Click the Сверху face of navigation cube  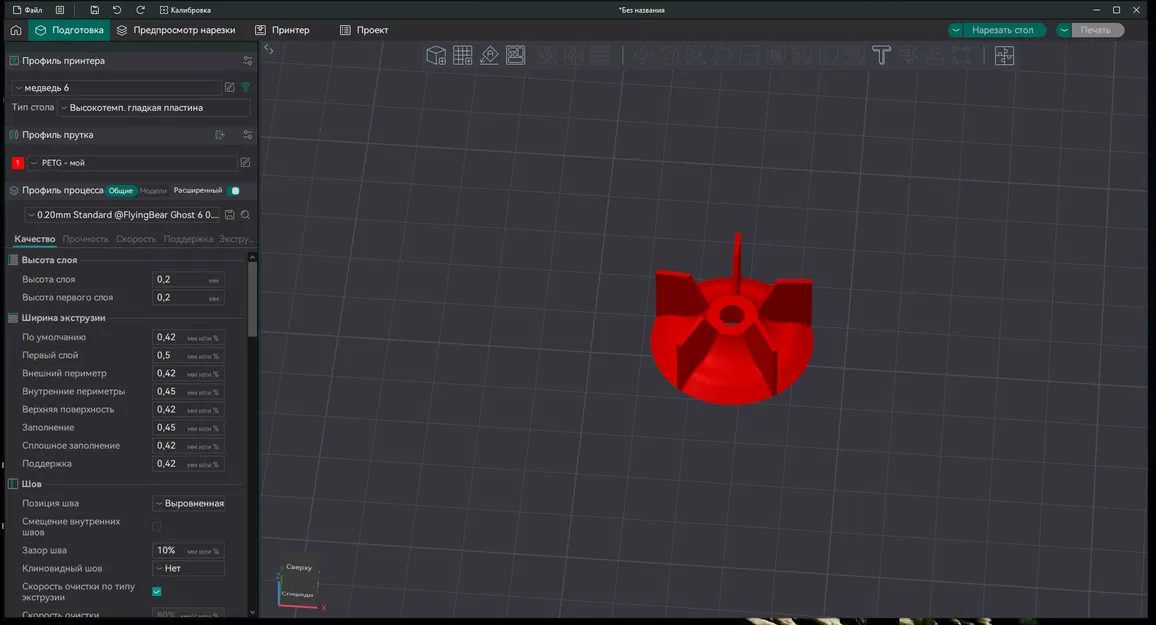click(299, 568)
